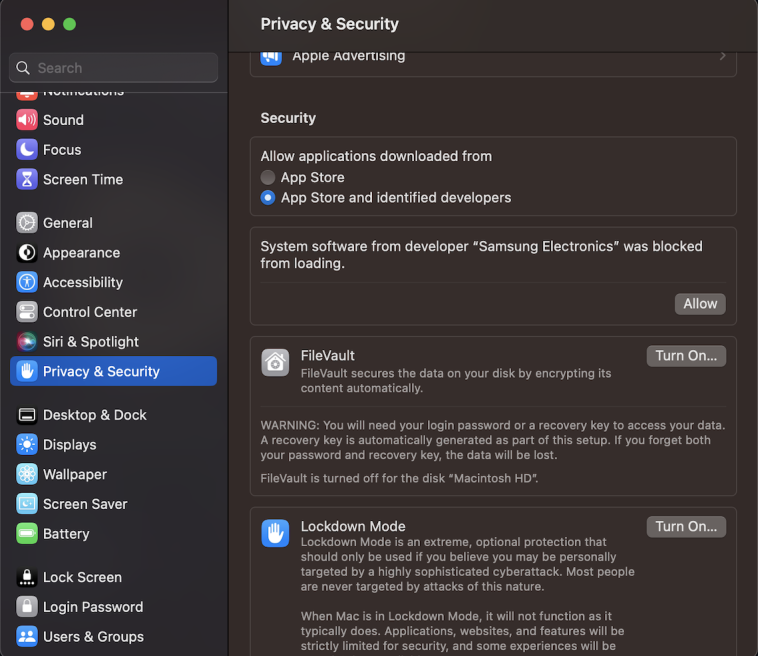Click the Screen Saver icon
The width and height of the screenshot is (758, 656).
27,504
